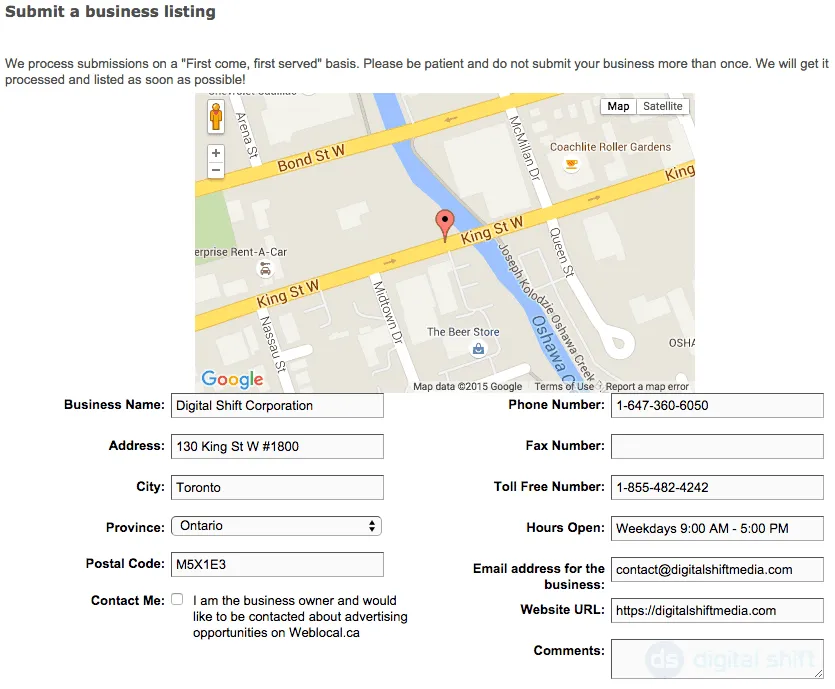
Task: Zoom out on the map
Action: pyautogui.click(x=216, y=171)
